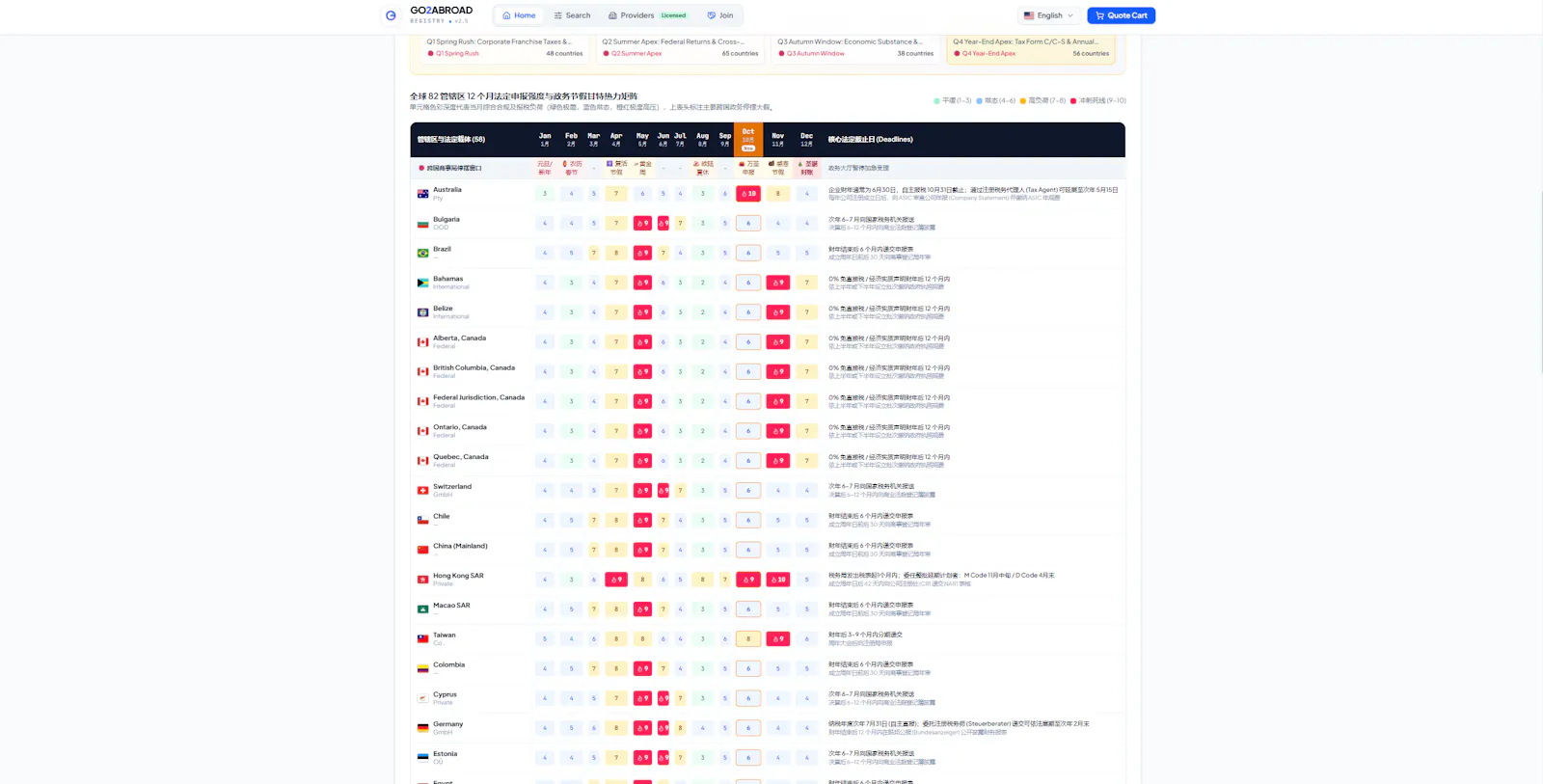Click the Cyprus flag icon
The image size is (1543, 784).
pyautogui.click(x=422, y=698)
